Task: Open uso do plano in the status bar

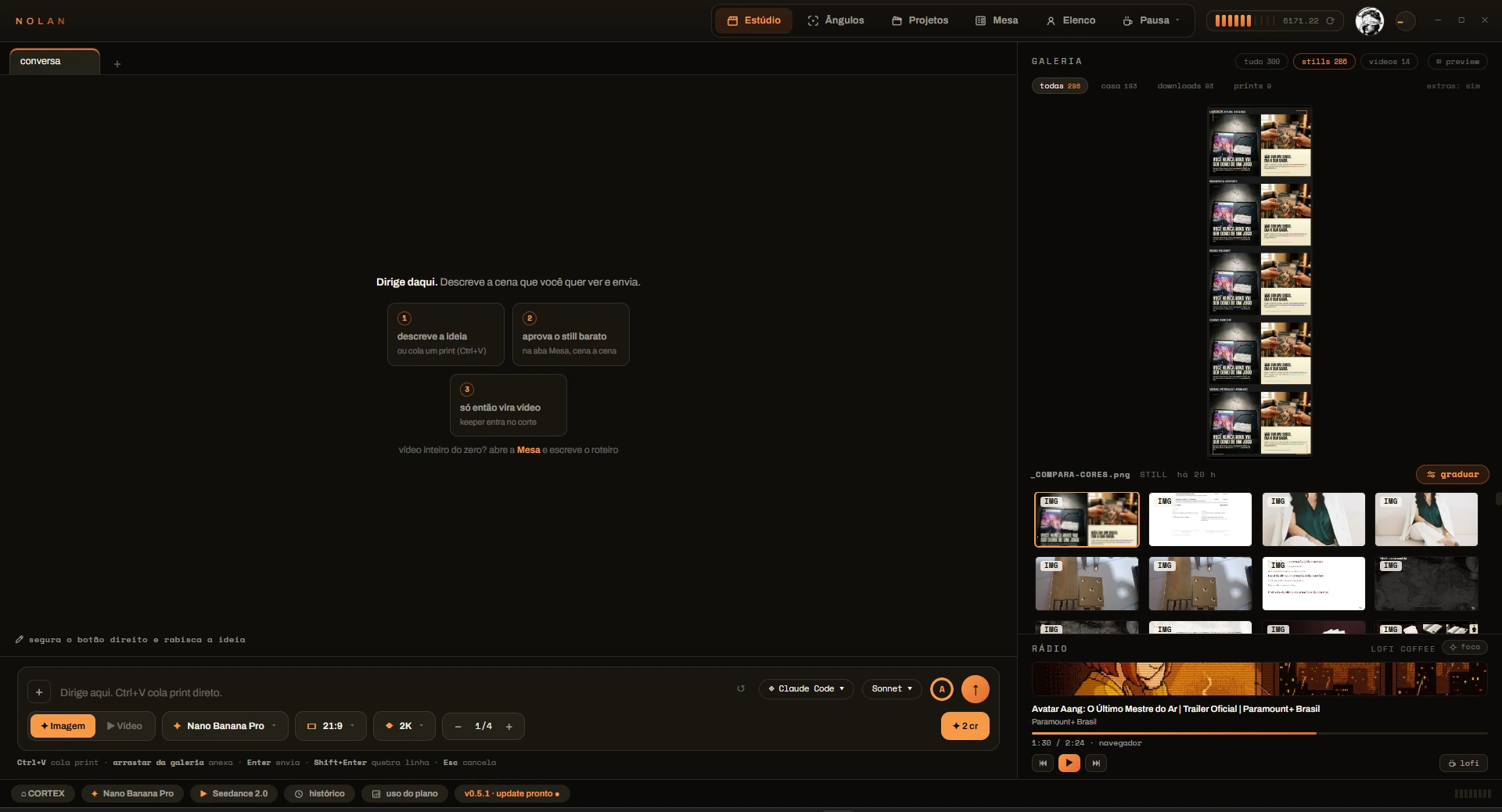Action: click(404, 793)
